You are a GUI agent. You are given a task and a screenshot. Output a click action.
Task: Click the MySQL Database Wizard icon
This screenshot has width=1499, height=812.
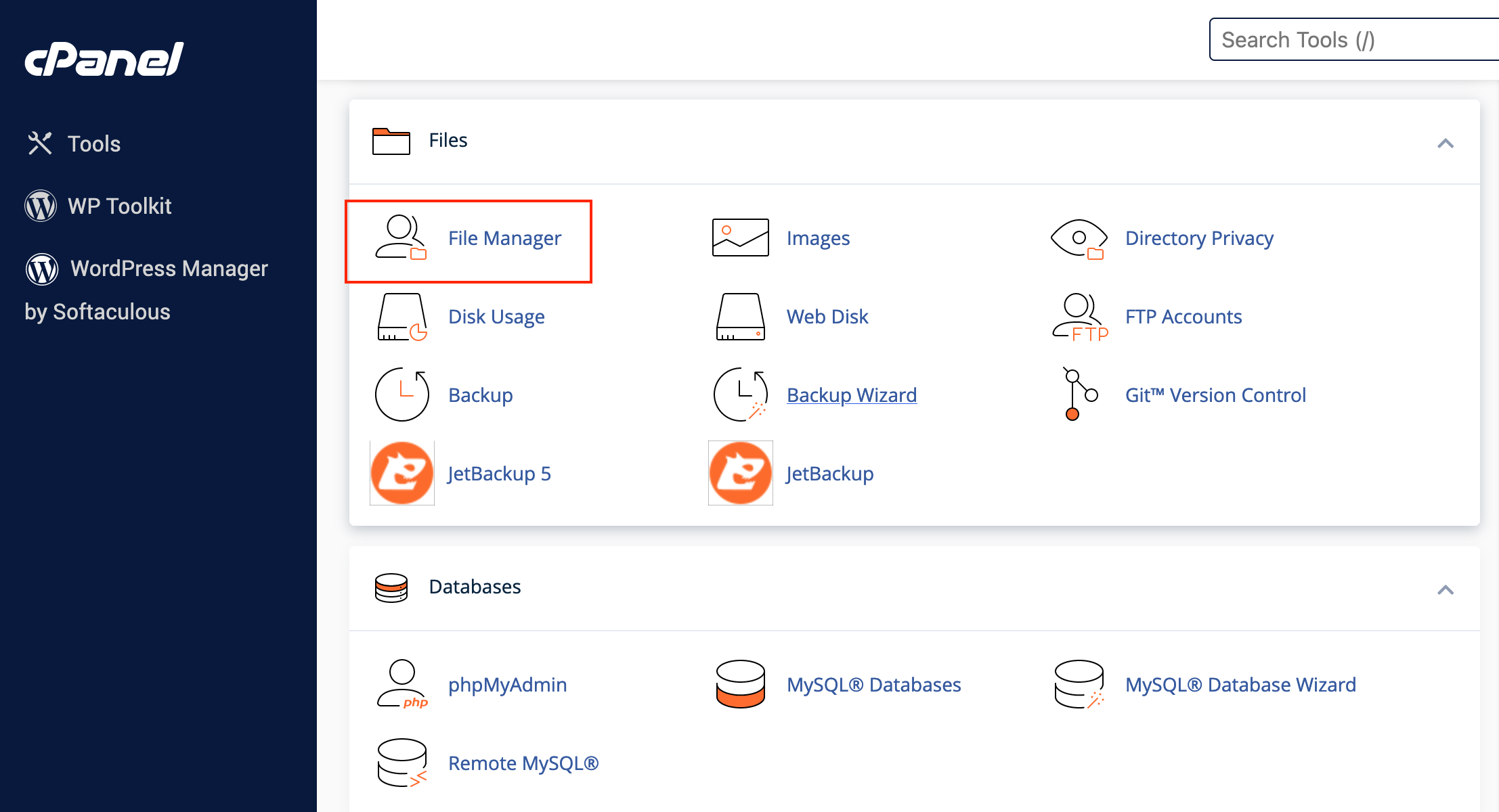(x=1079, y=684)
